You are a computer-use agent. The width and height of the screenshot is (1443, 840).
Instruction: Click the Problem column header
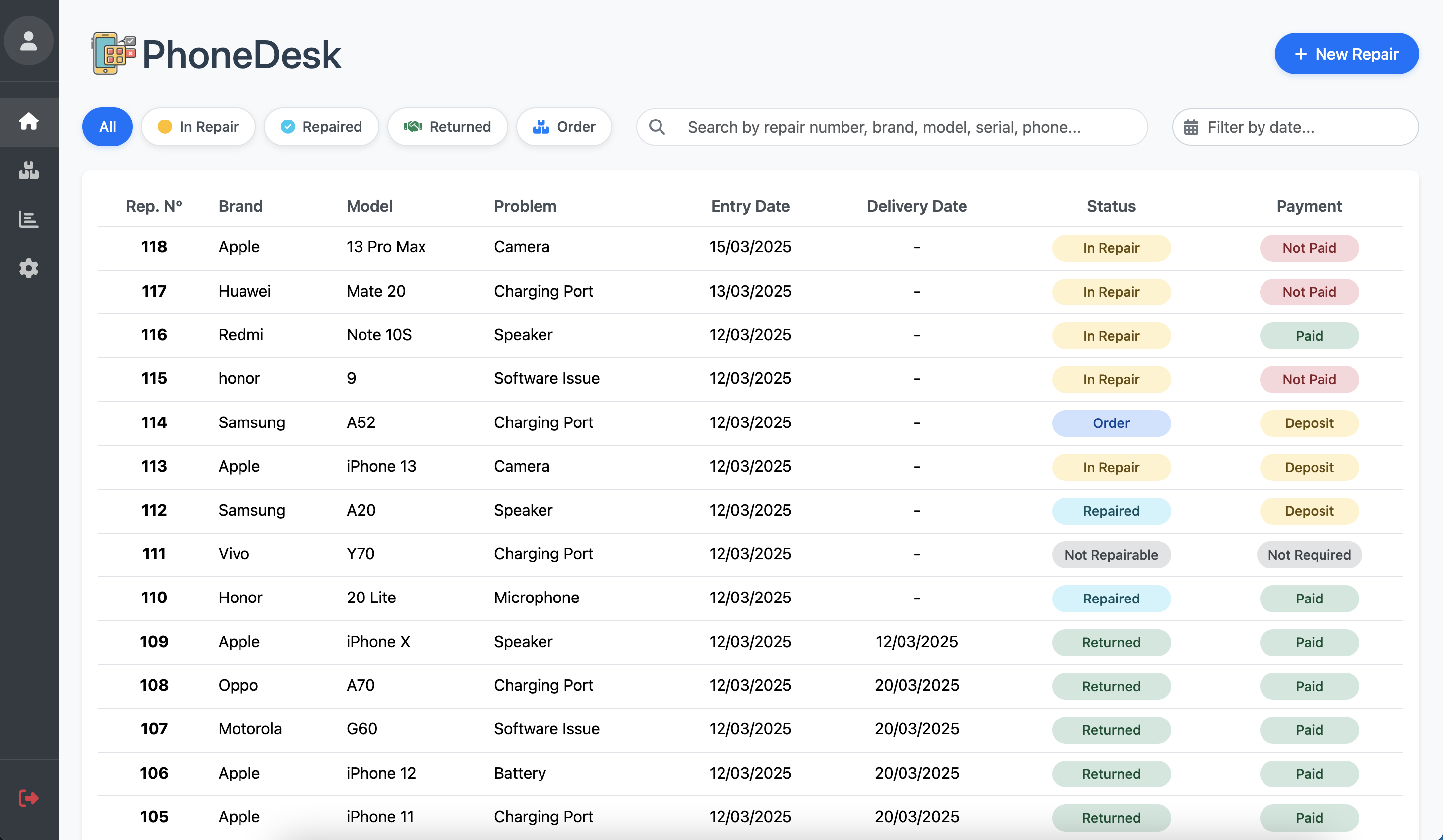click(525, 206)
